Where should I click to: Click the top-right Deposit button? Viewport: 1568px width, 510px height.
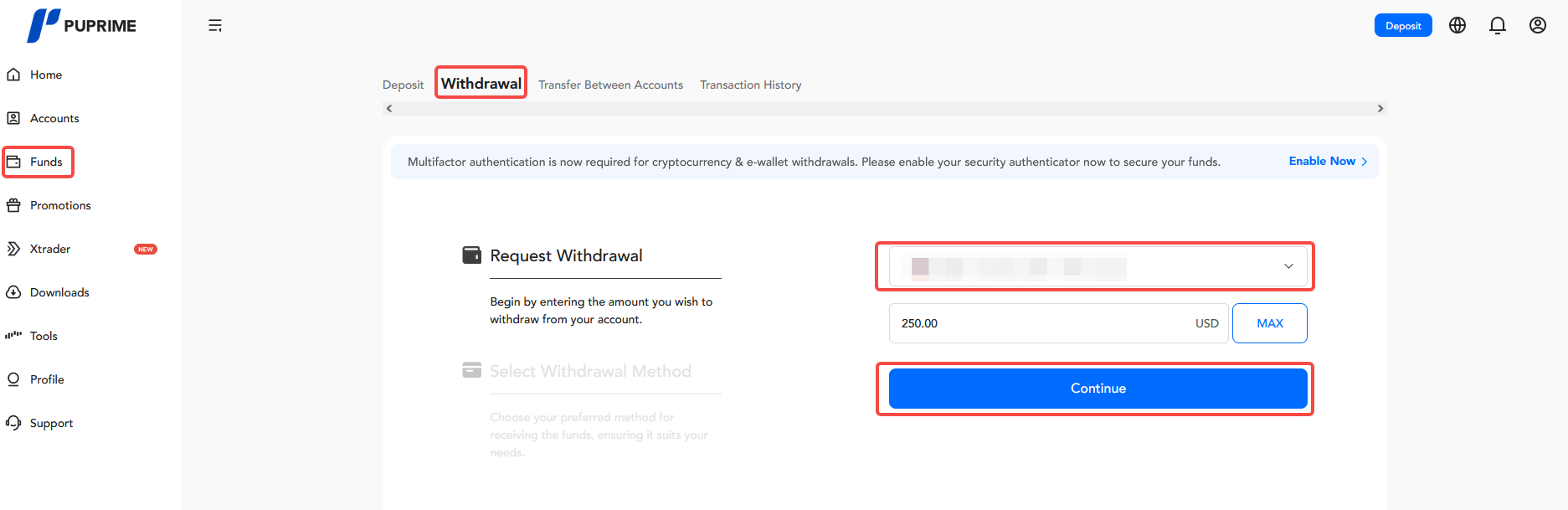[1402, 25]
